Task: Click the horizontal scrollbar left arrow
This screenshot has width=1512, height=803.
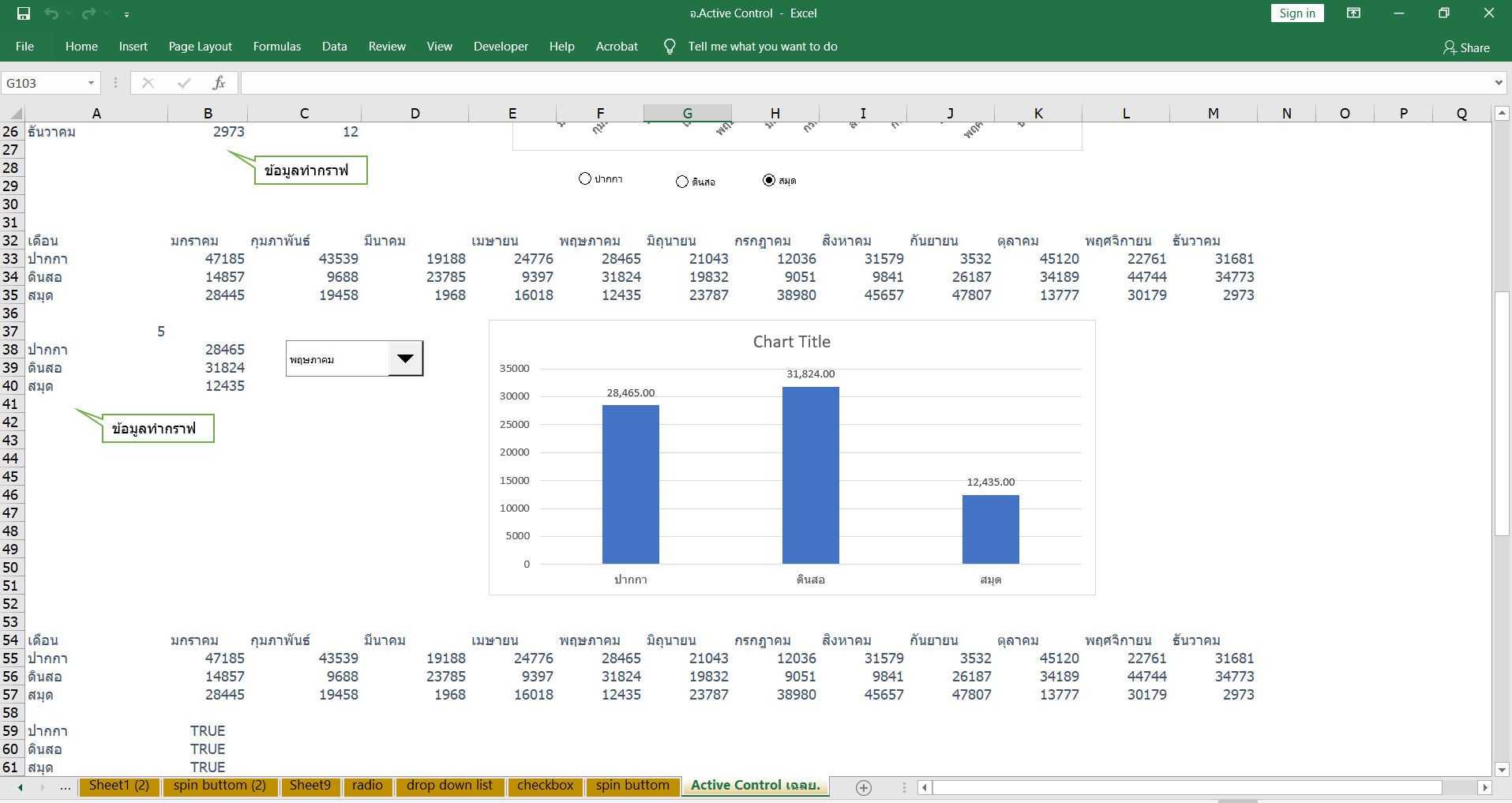Action: click(x=925, y=787)
